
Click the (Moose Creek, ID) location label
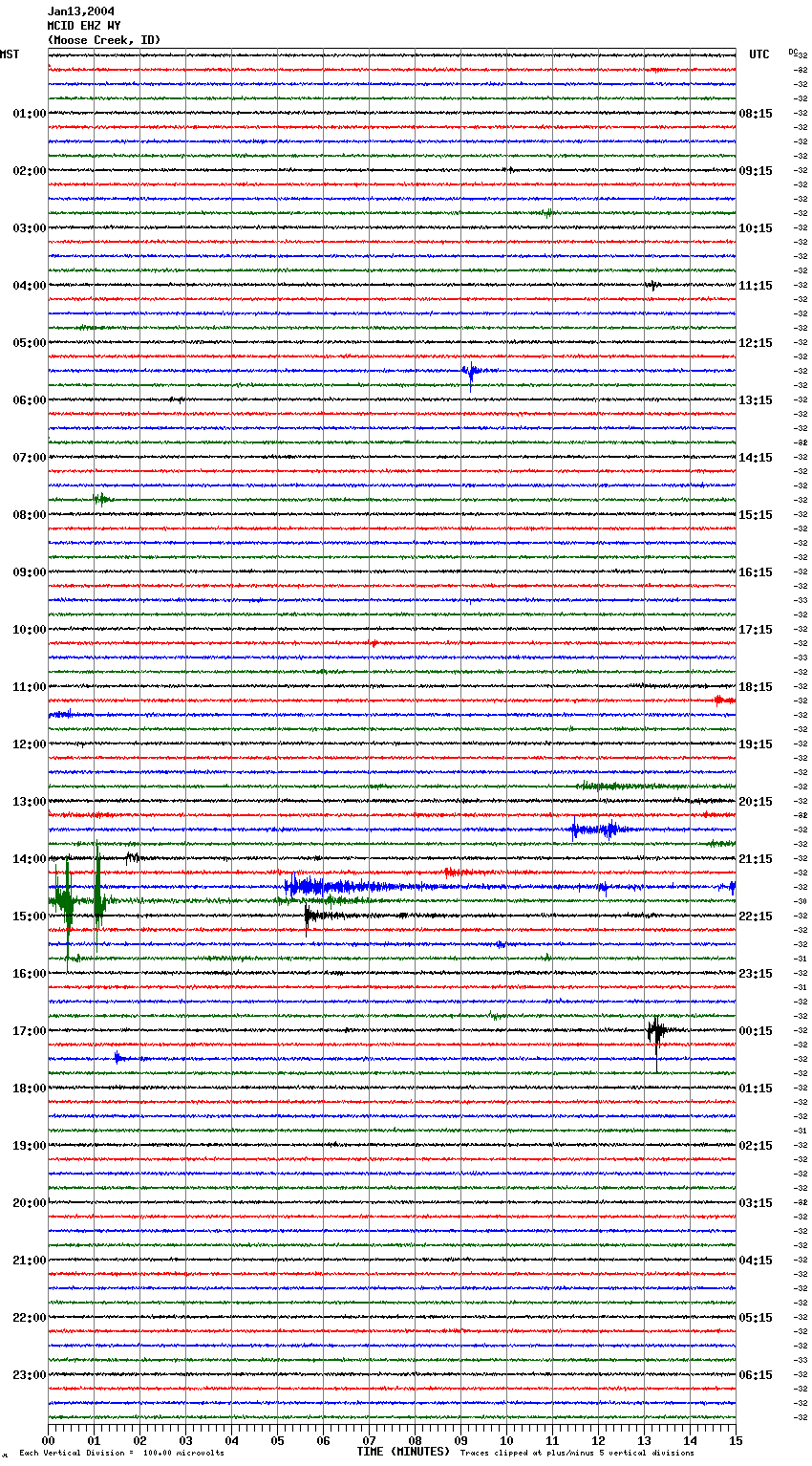(x=104, y=40)
